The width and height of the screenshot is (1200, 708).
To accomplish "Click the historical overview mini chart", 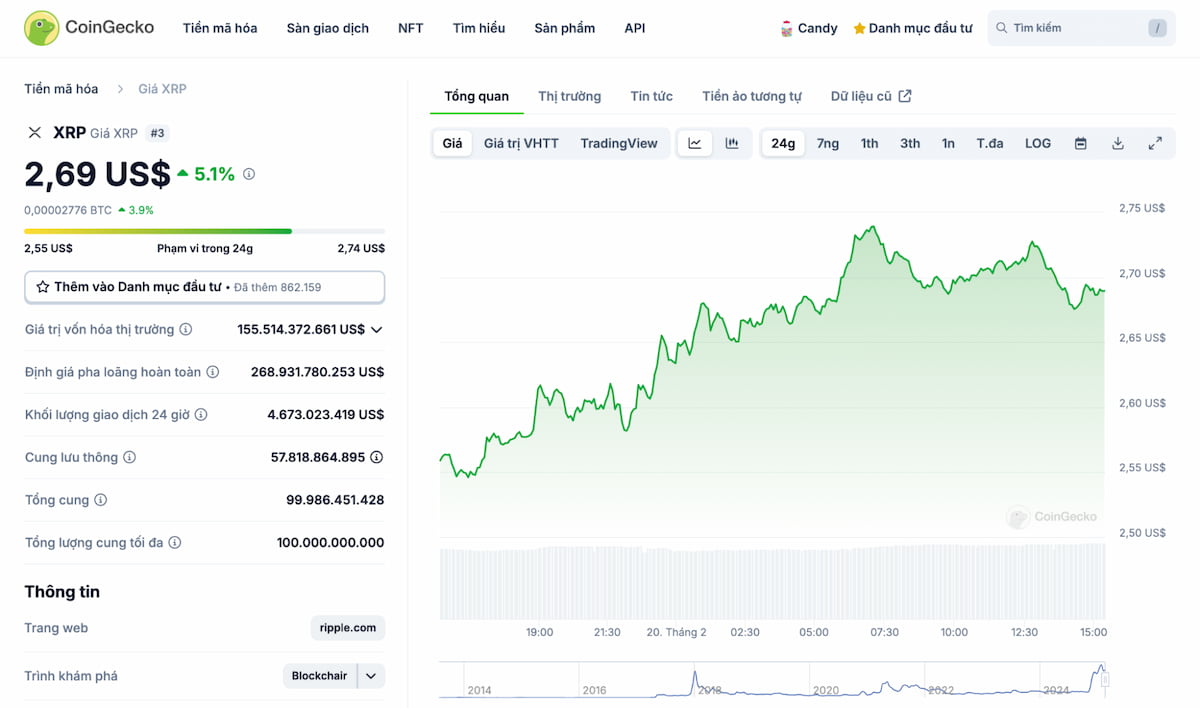I will [x=773, y=680].
